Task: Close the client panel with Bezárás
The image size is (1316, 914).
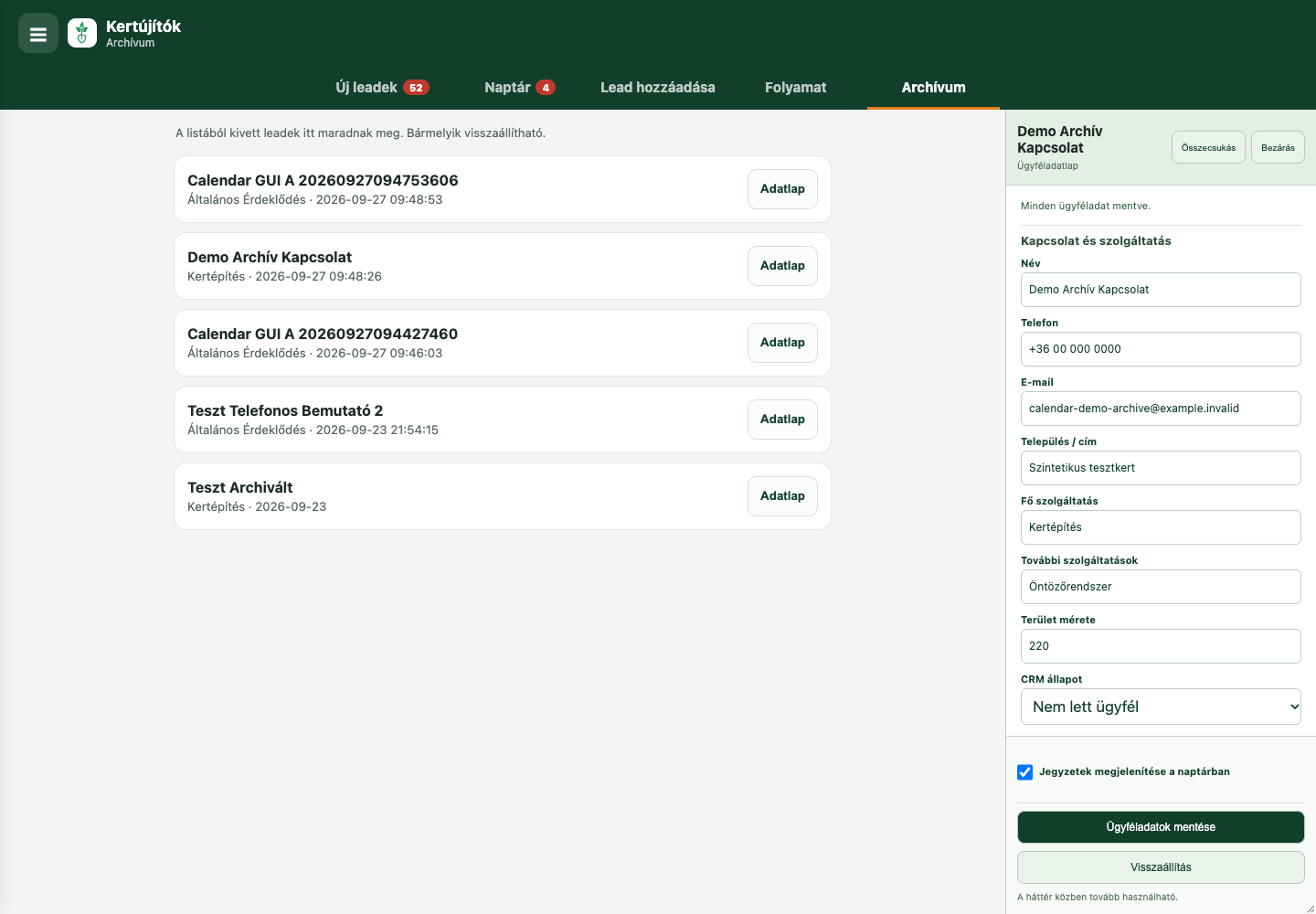Action: click(1278, 147)
